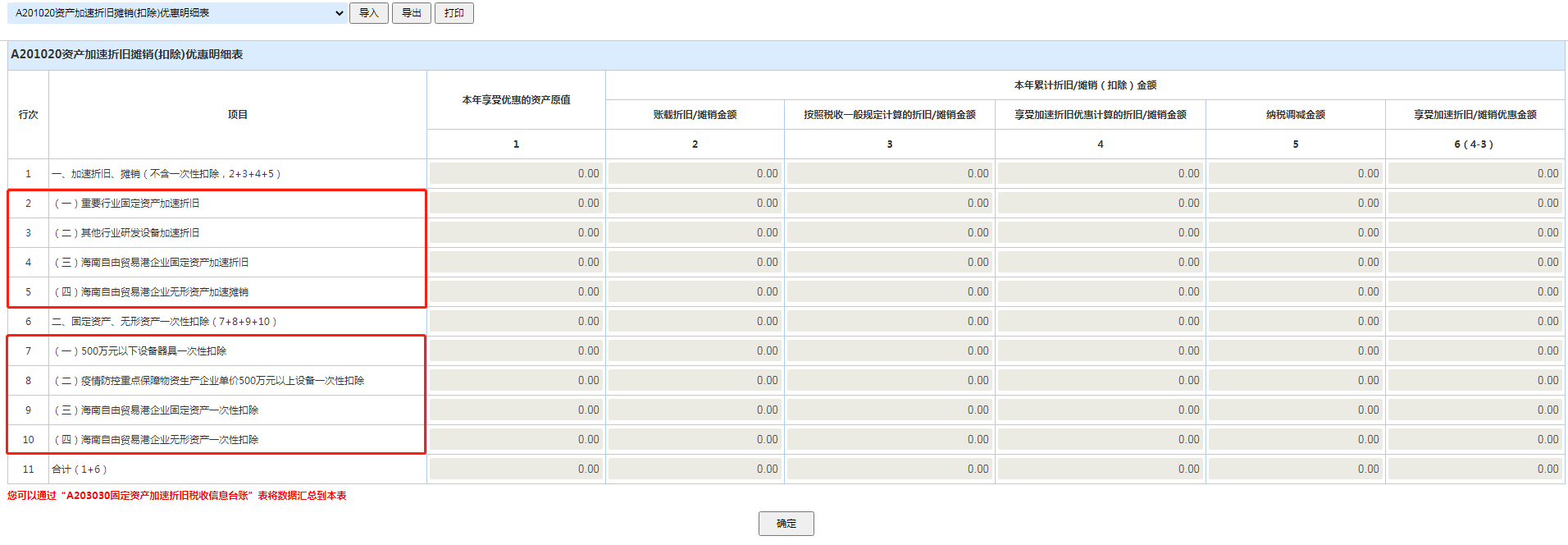
Task: Click row 1 column 4 field
Action: 1101,173
